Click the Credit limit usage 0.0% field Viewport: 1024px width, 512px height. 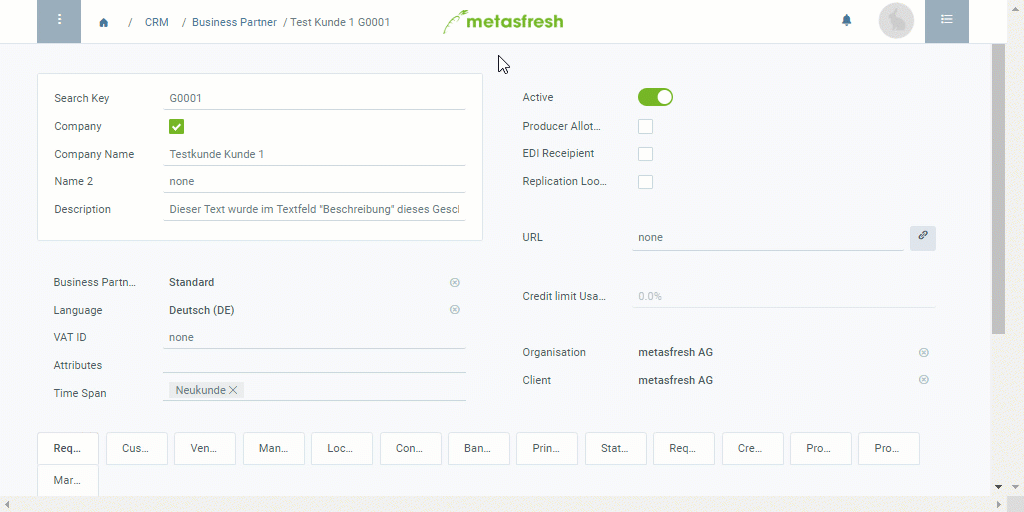pos(784,296)
